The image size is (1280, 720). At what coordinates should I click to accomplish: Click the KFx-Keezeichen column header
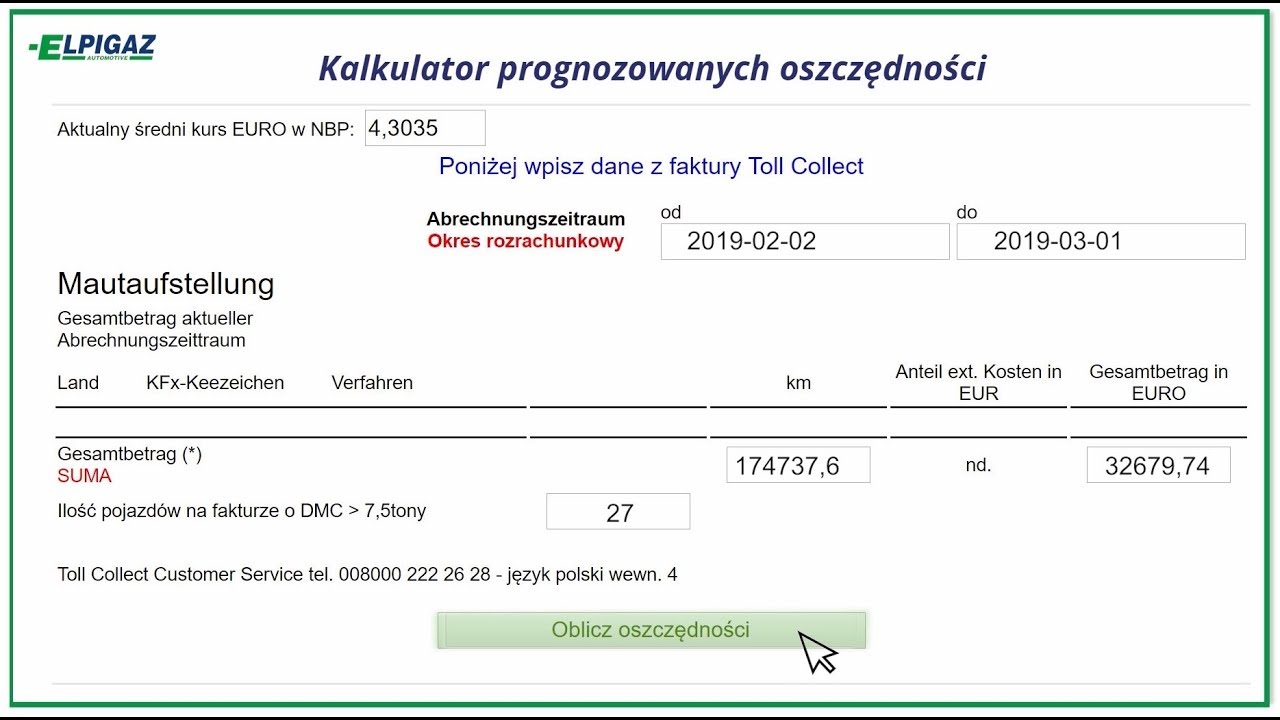[215, 383]
